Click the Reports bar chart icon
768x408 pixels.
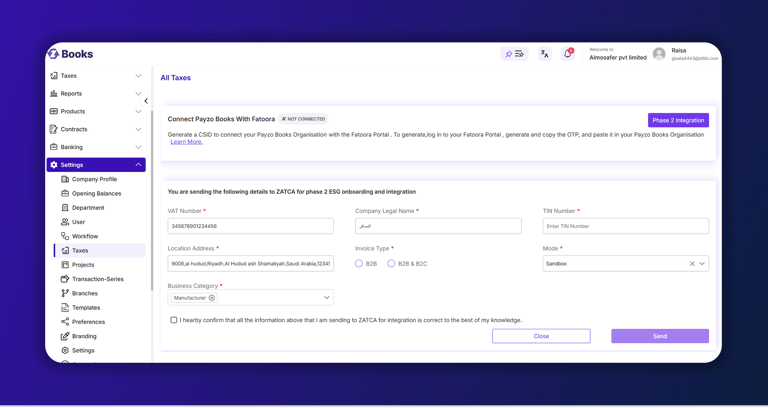tap(54, 94)
